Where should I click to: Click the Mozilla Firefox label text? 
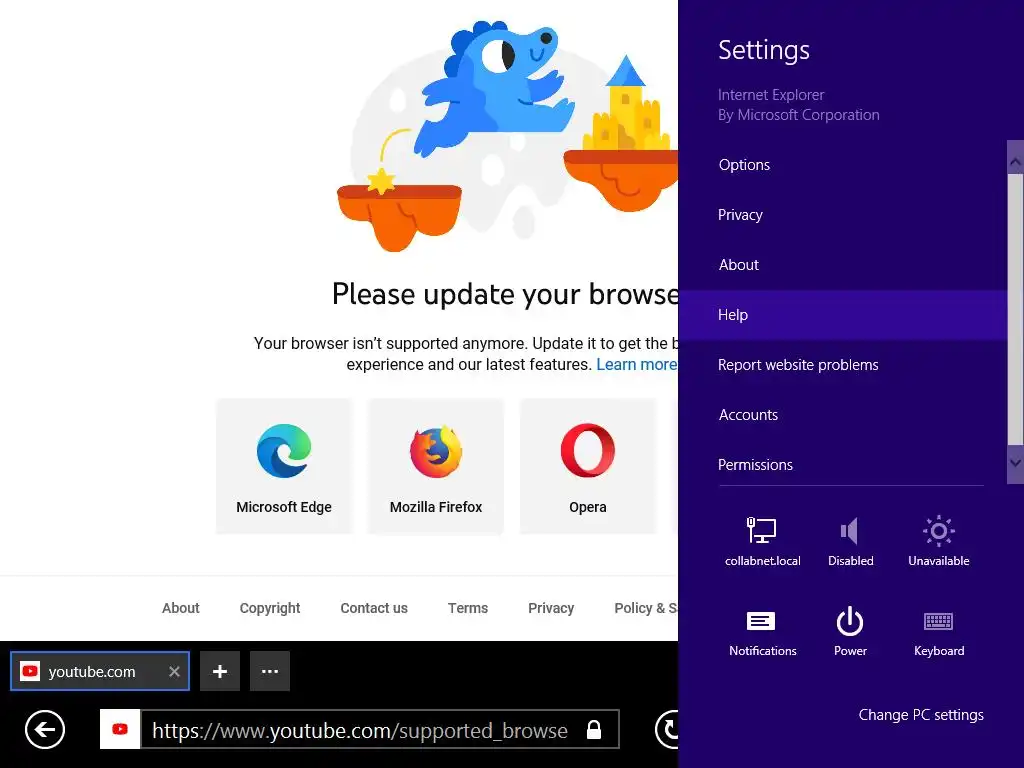436,507
